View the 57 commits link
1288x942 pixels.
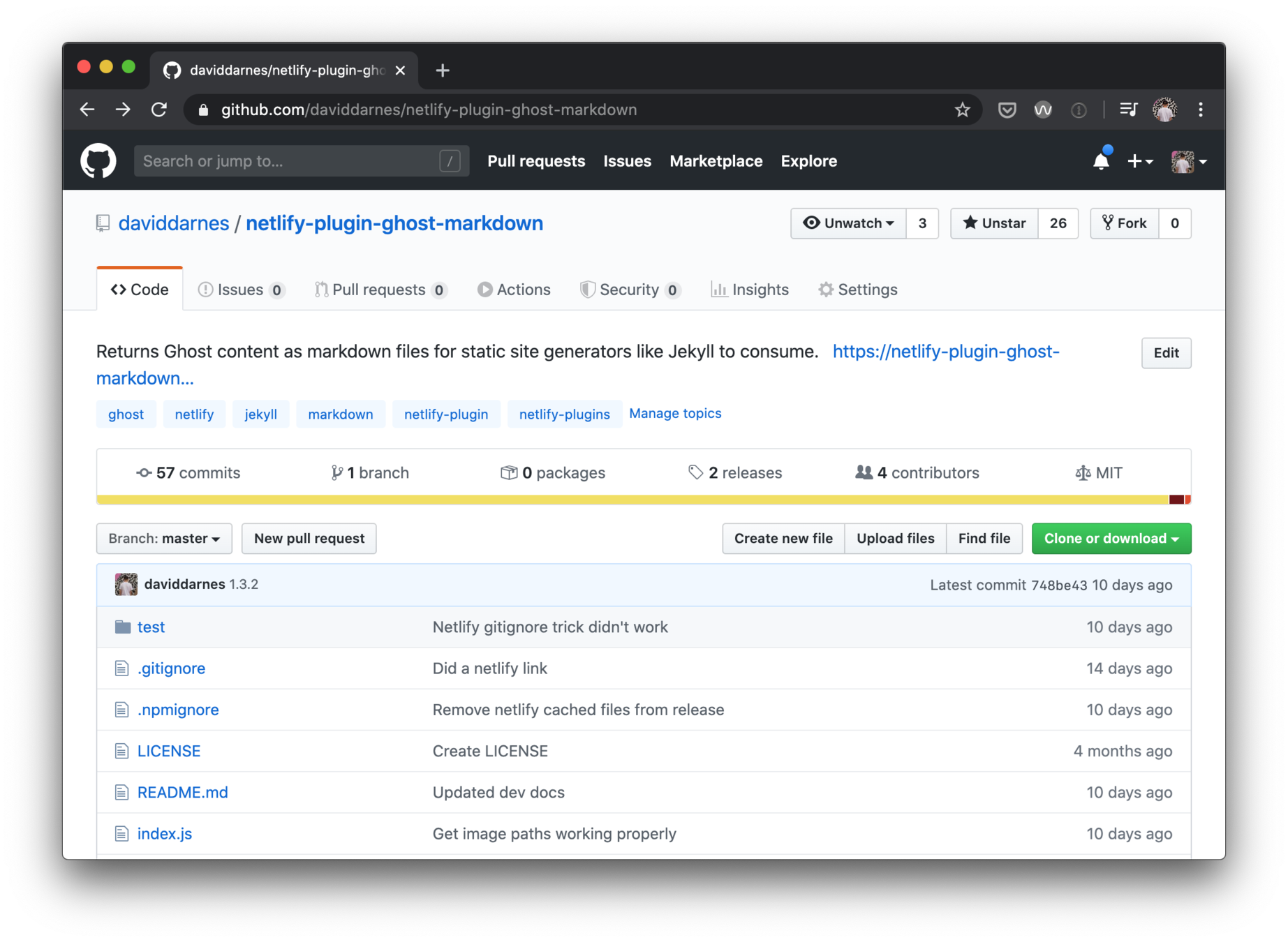click(x=188, y=472)
